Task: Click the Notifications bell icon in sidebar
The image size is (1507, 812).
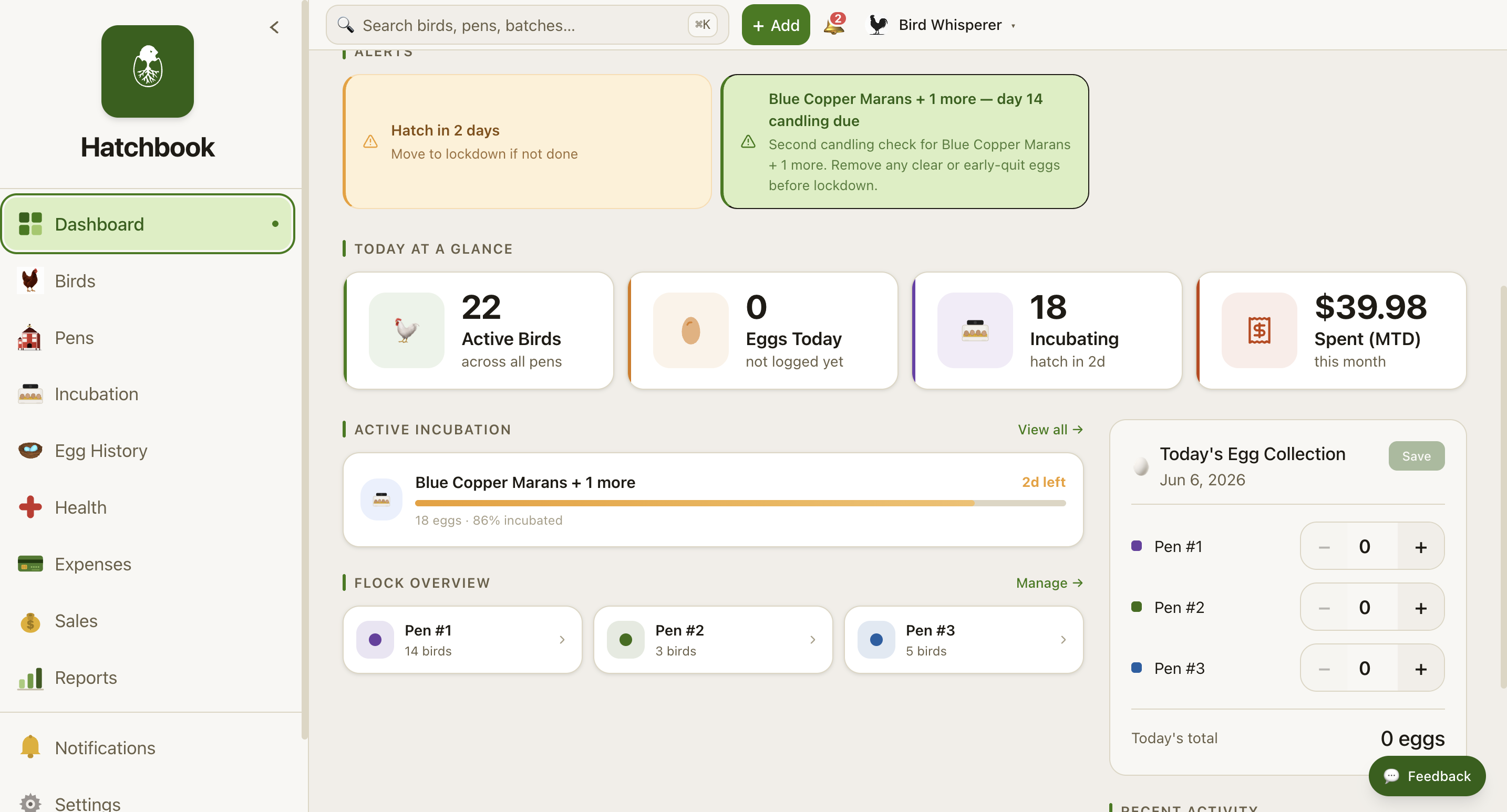Action: pyautogui.click(x=30, y=747)
